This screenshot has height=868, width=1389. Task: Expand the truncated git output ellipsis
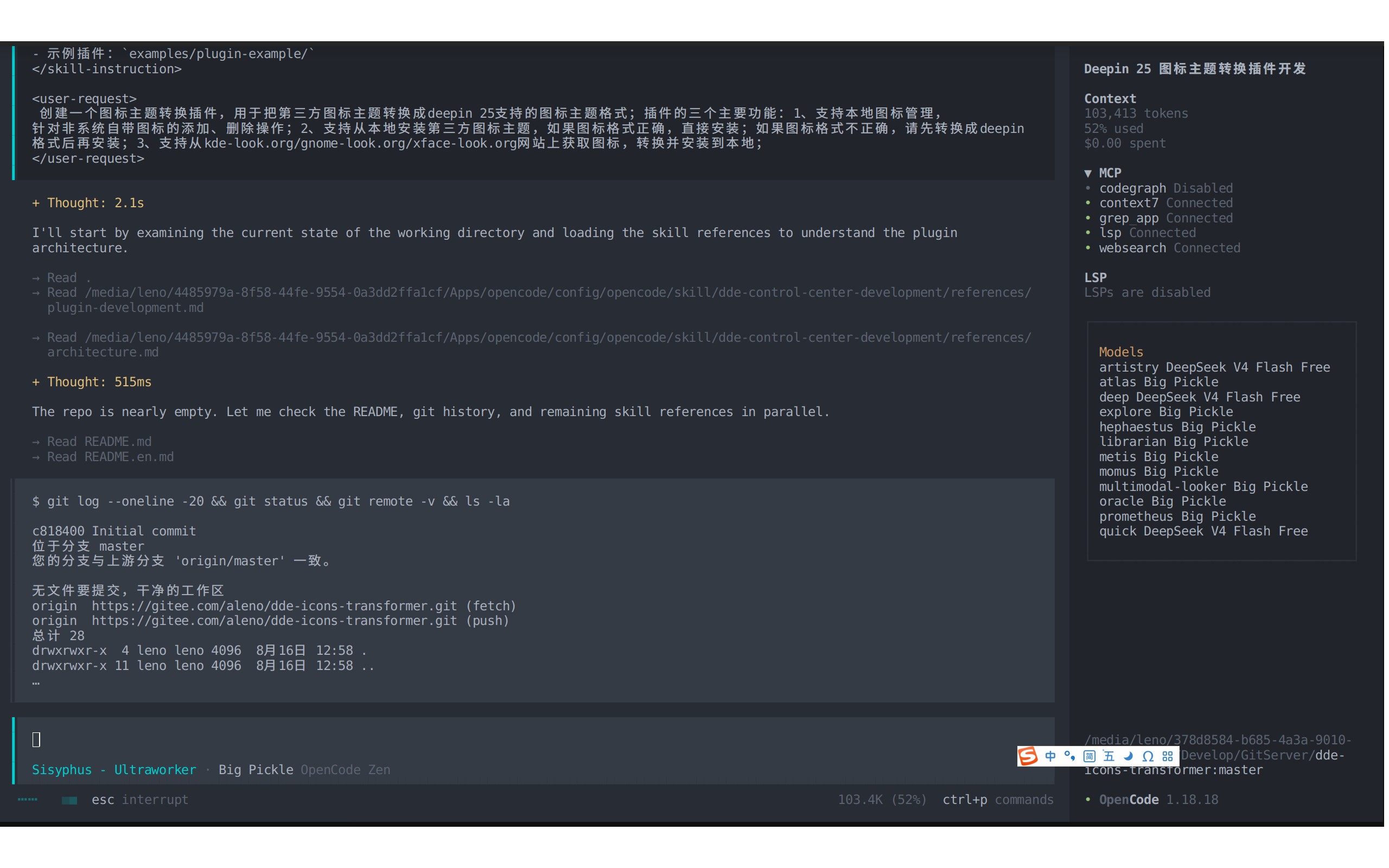click(x=36, y=682)
